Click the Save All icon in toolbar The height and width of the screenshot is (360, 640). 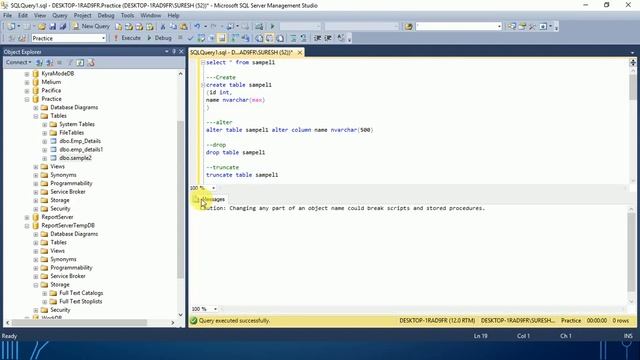[62, 27]
